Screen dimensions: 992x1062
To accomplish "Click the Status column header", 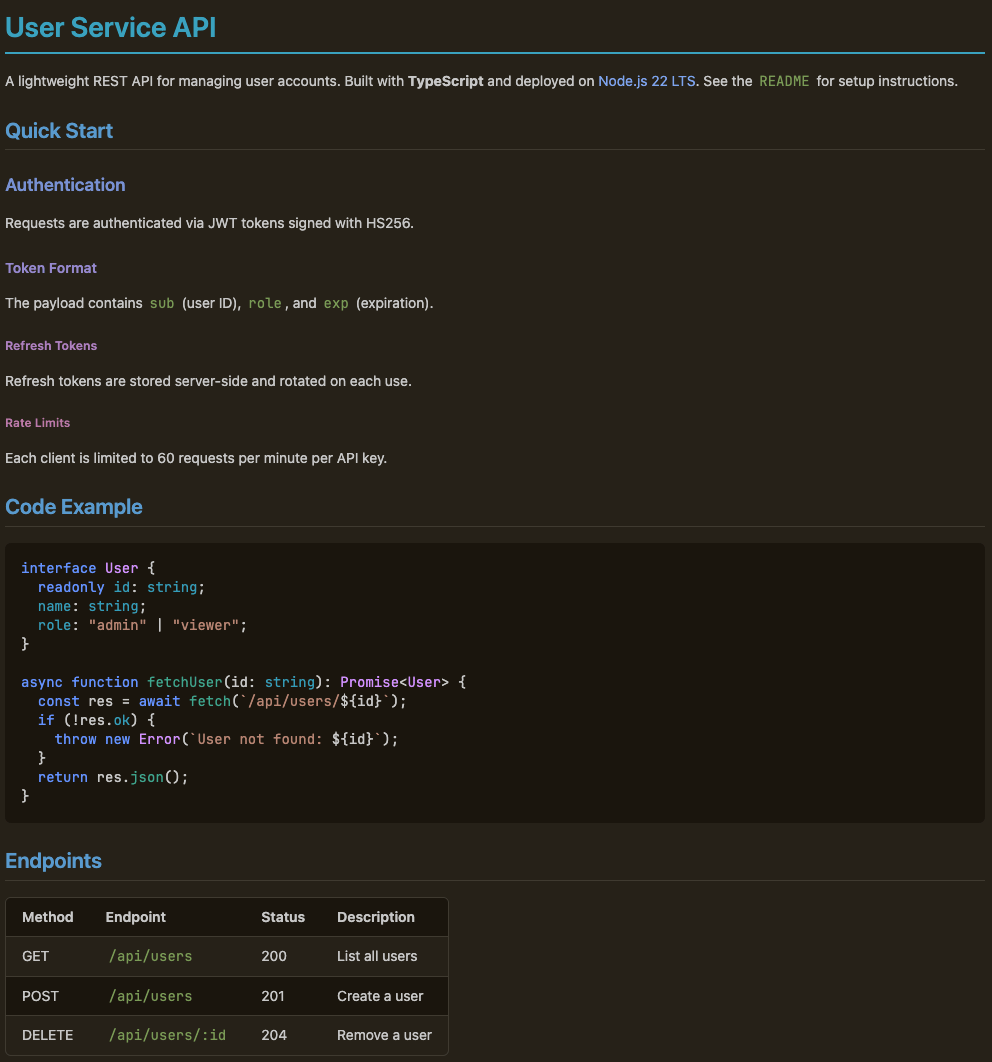I will pyautogui.click(x=283, y=917).
